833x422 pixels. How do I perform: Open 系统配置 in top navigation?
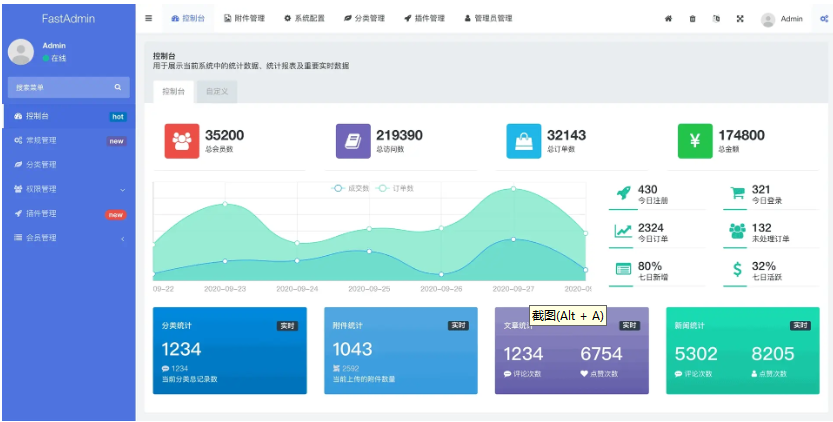304,19
